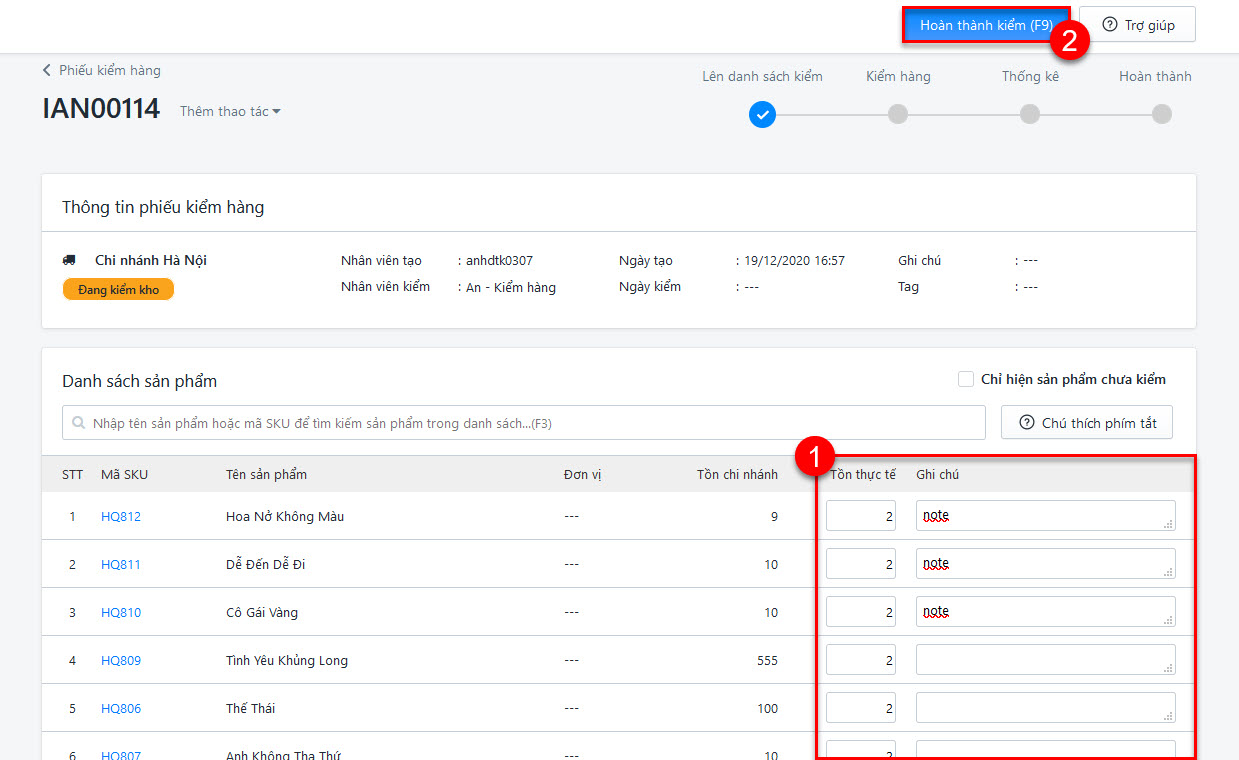This screenshot has height=760, width=1239.
Task: Open SKU link HQ811
Action: (x=121, y=565)
